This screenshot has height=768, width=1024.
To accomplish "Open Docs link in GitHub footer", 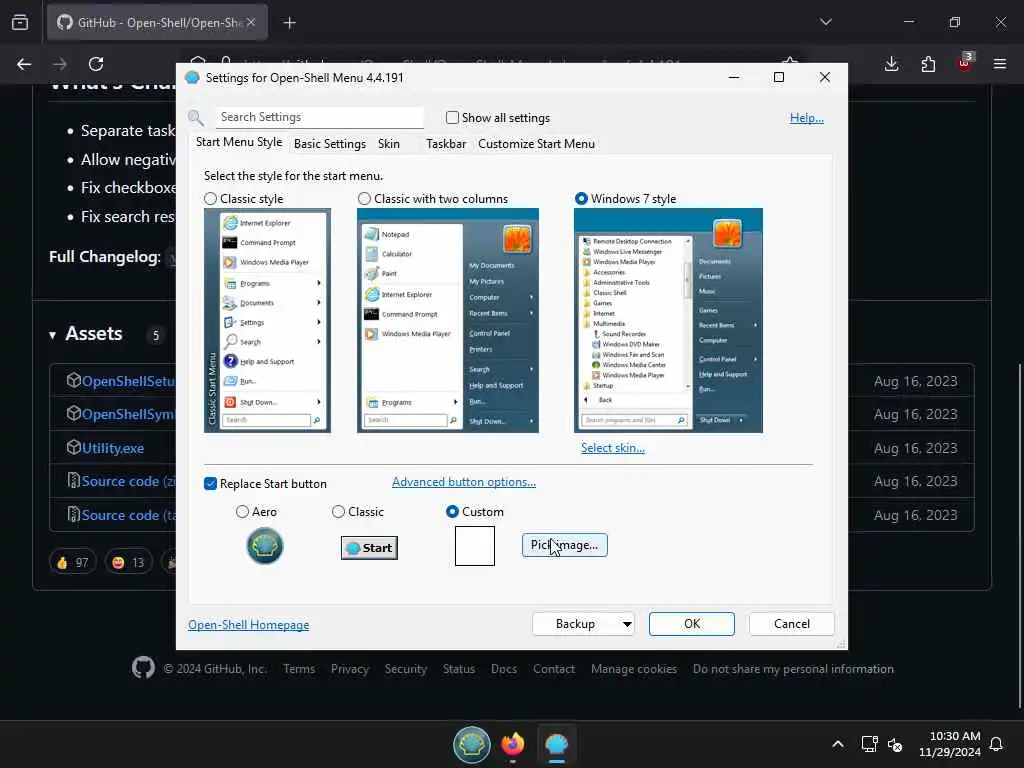I will 504,669.
